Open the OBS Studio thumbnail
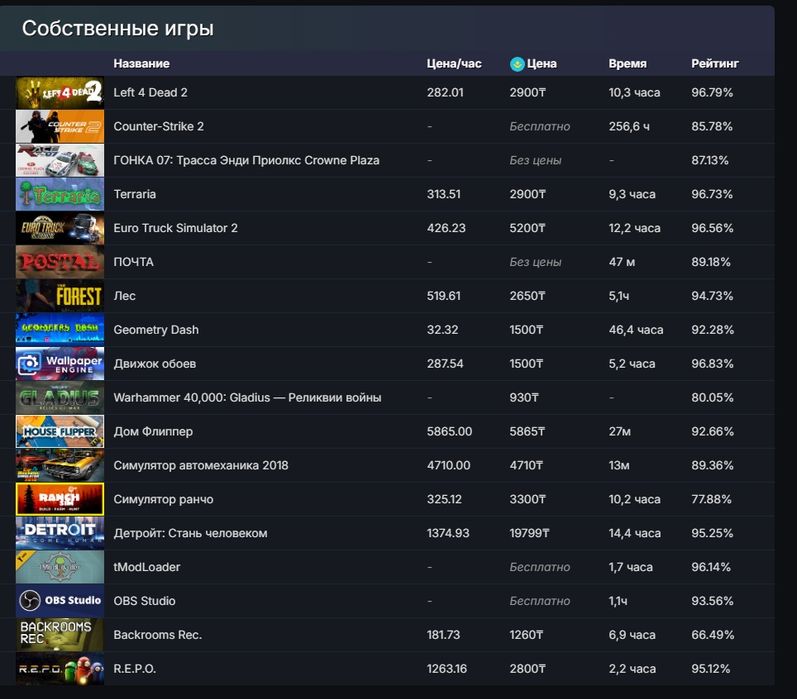The image size is (797, 699). coord(60,601)
